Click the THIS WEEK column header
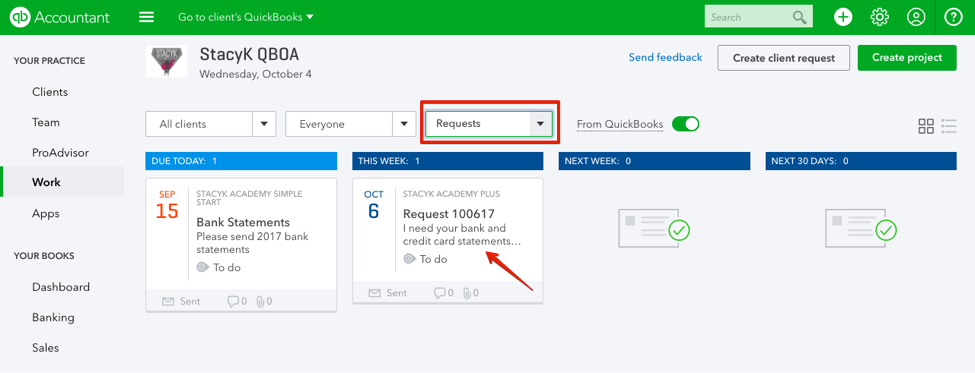 click(448, 161)
